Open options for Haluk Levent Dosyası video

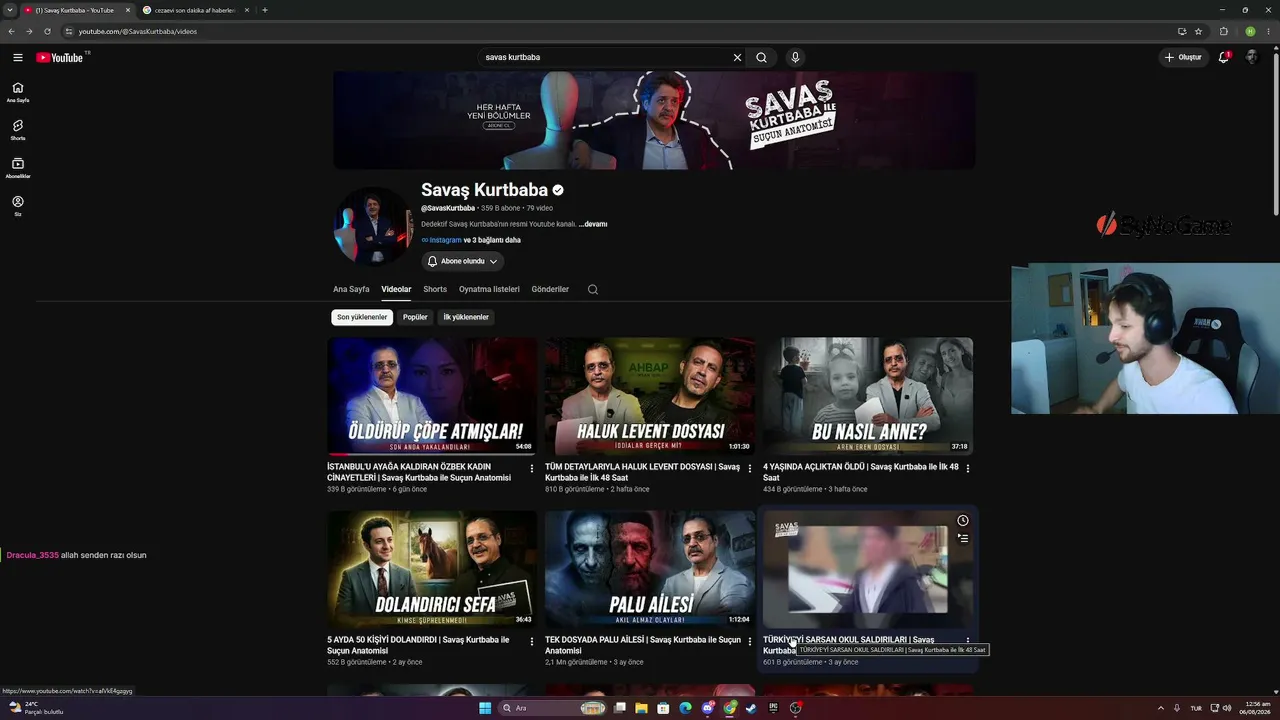[x=750, y=468]
